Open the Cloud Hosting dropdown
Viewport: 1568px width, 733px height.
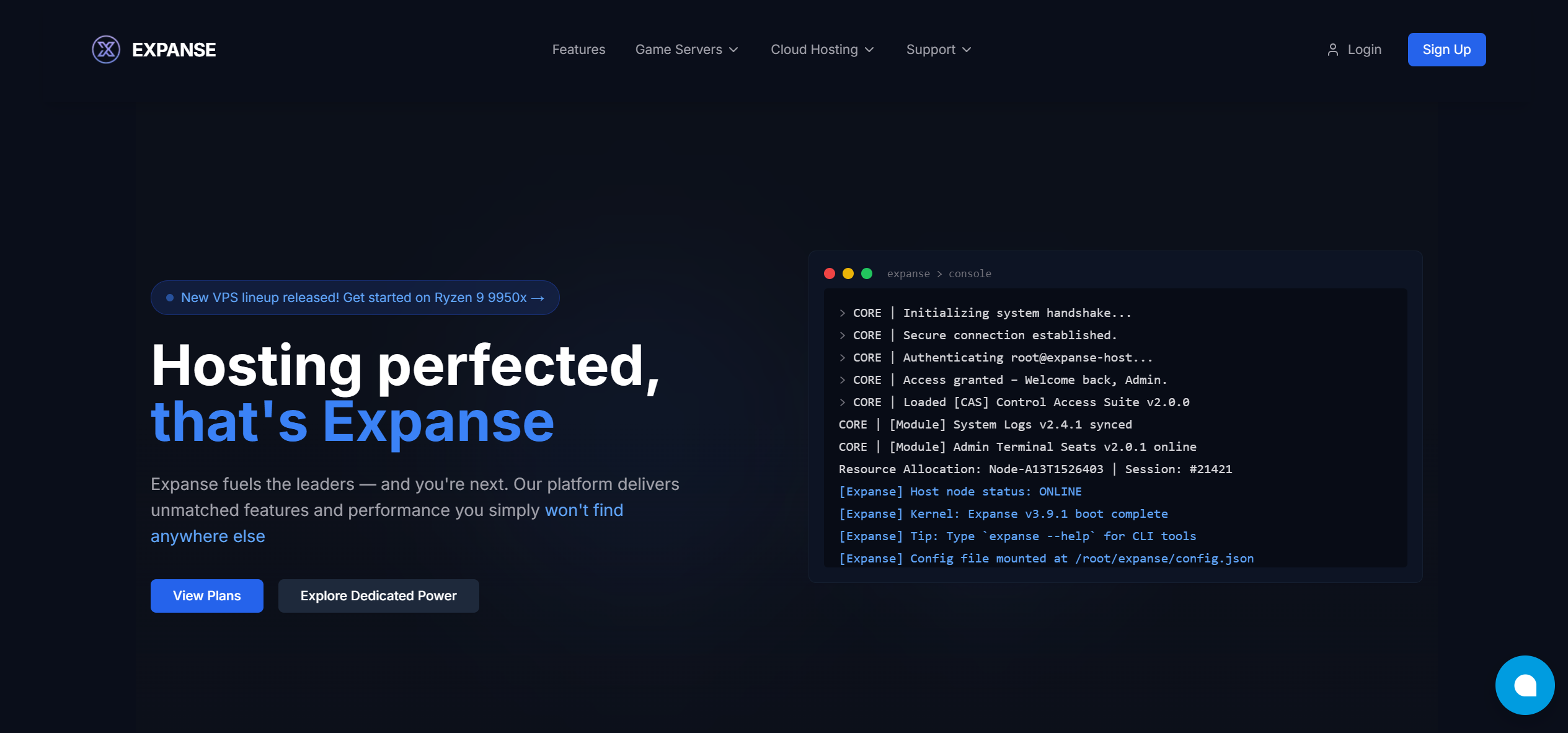[x=822, y=50]
